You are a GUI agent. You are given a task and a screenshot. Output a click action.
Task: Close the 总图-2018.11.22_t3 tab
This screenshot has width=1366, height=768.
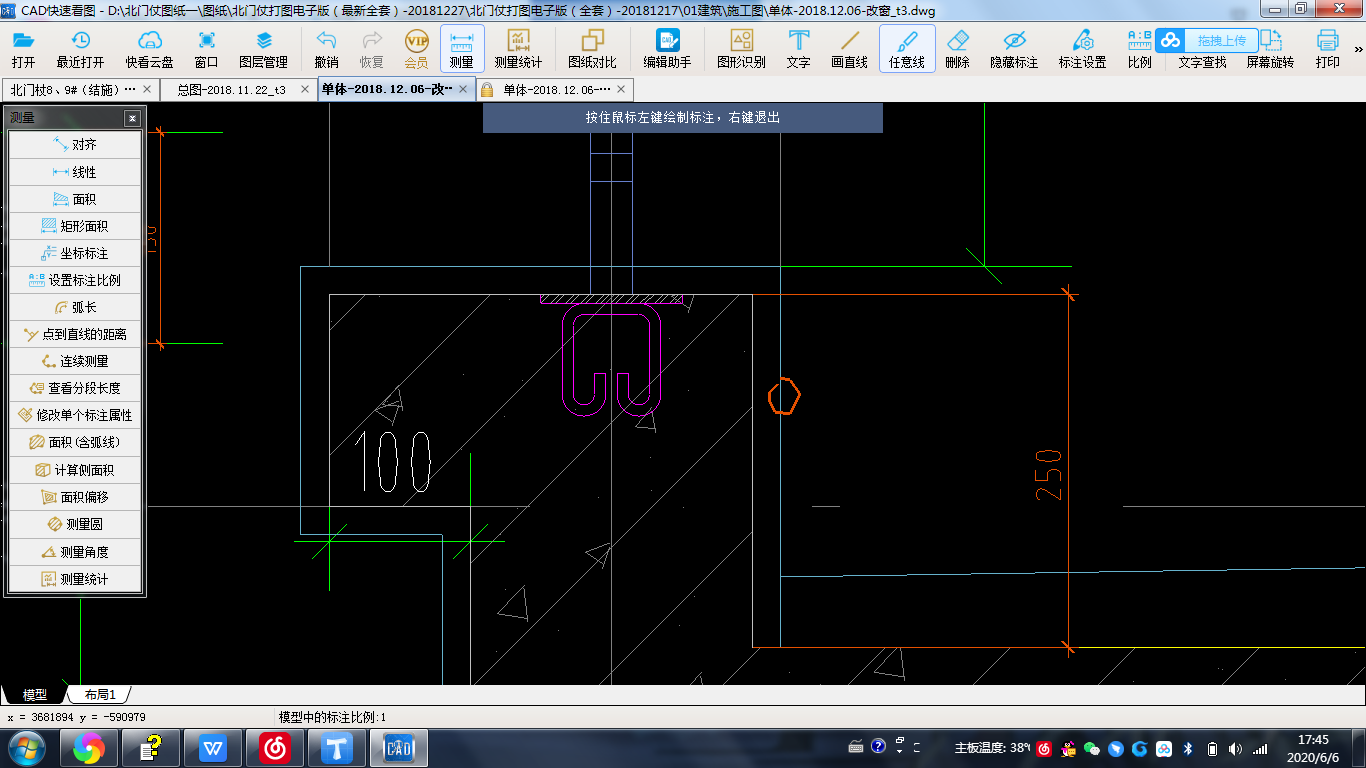[x=303, y=89]
